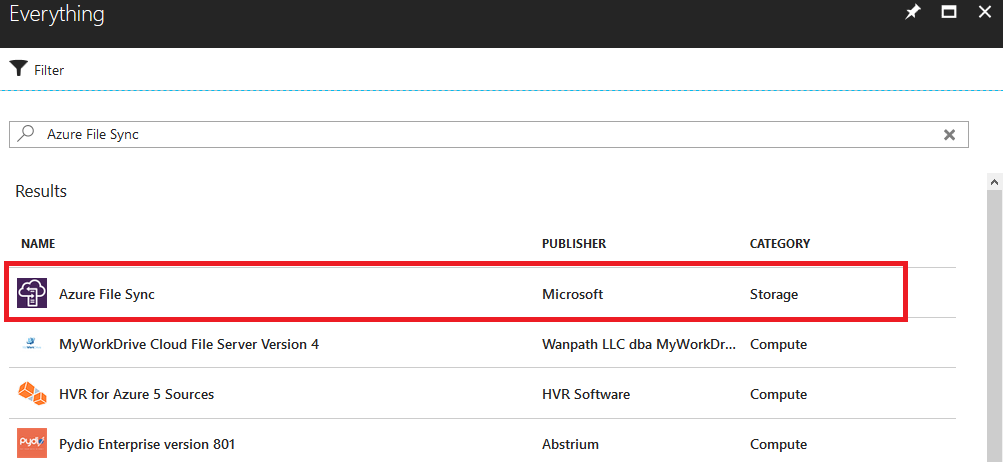Viewport: 1003px width, 462px height.
Task: Select the HVR orange cubes icon
Action: tap(32, 394)
